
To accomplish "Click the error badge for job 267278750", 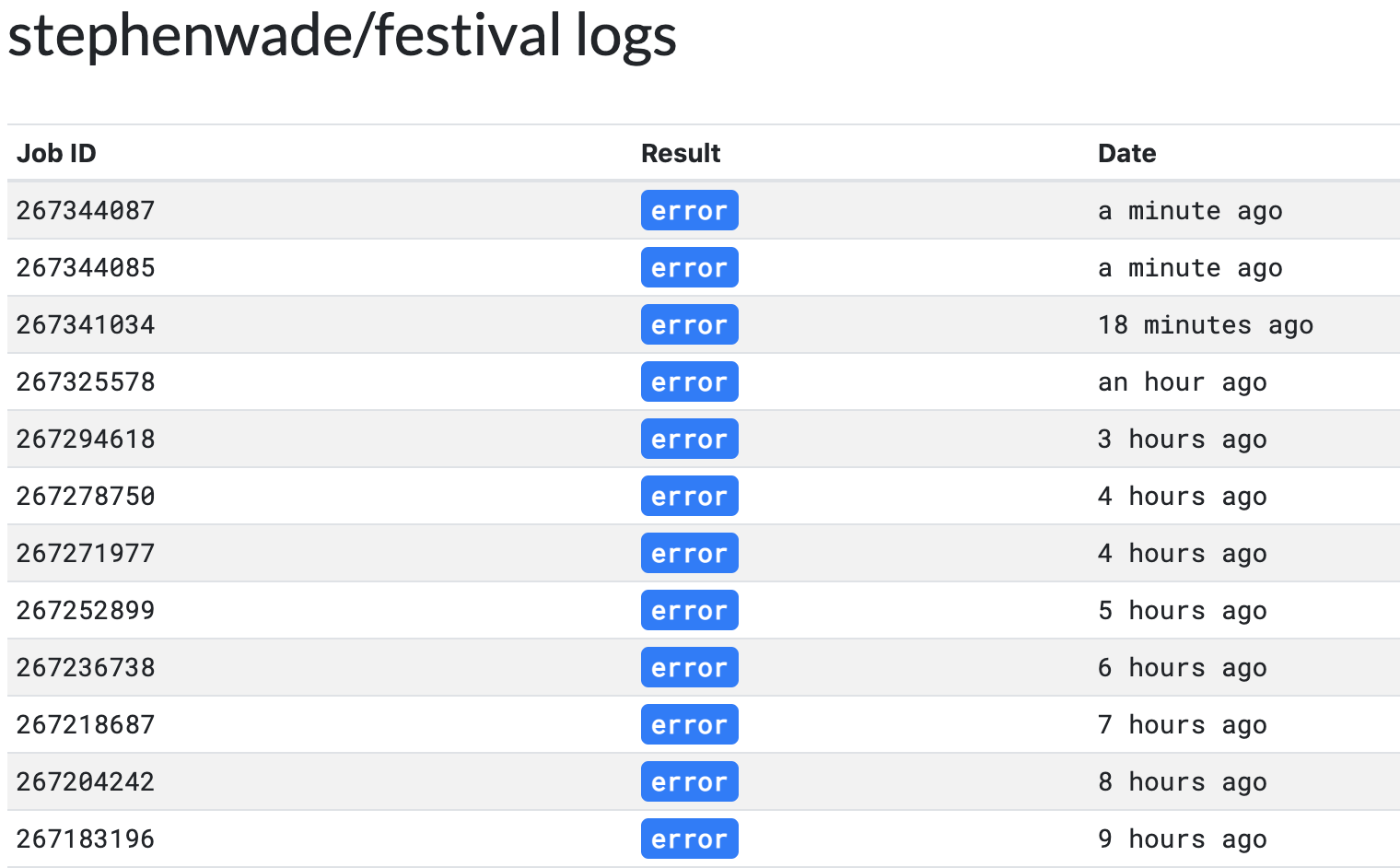I will pyautogui.click(x=689, y=496).
